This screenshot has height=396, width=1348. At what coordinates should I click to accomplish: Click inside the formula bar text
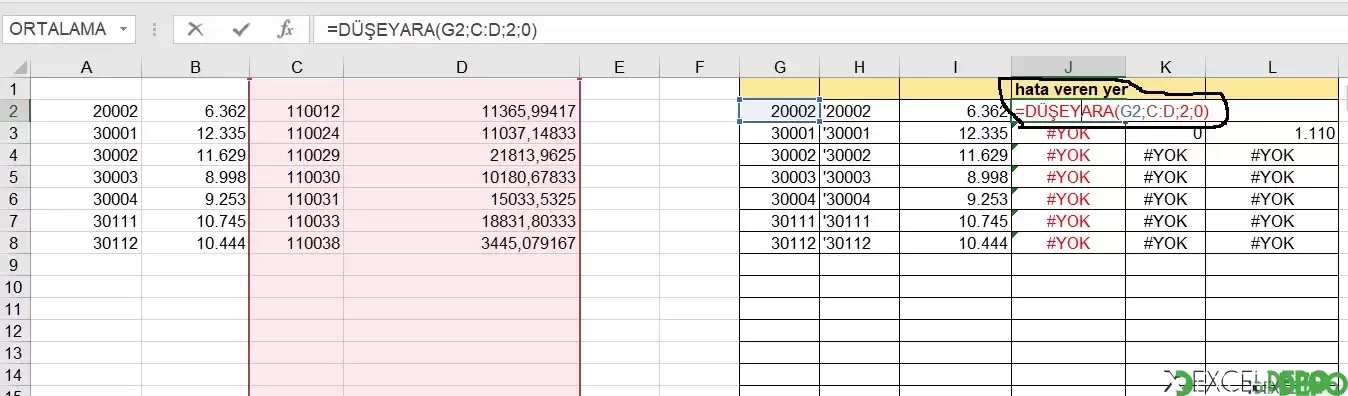[830, 30]
